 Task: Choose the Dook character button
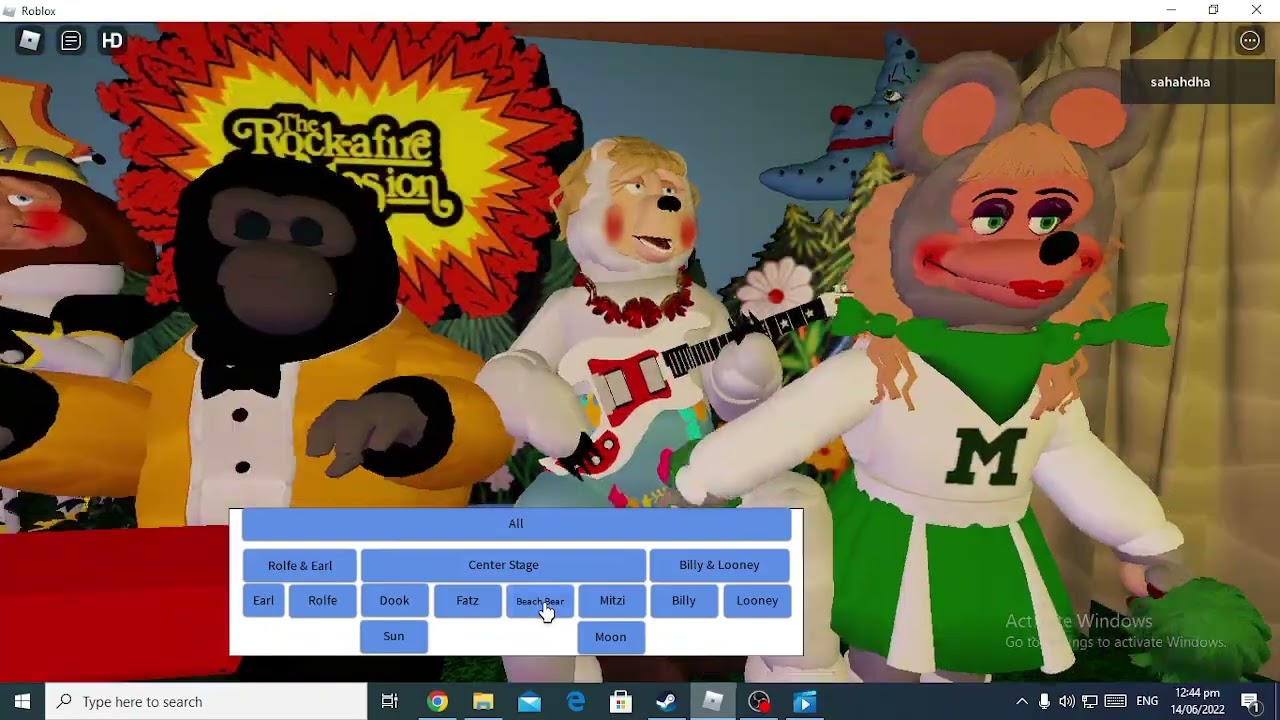click(394, 601)
